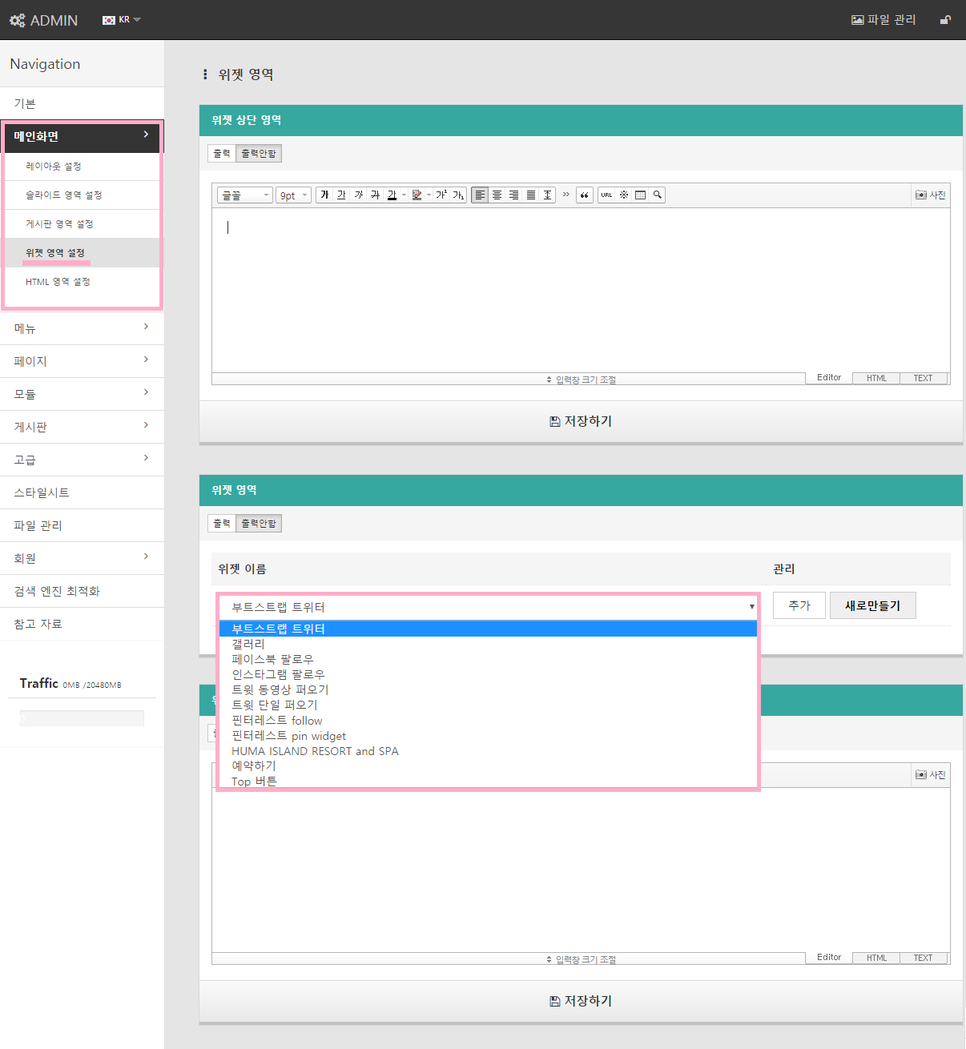Click the 추가 button next to widget name

click(799, 605)
